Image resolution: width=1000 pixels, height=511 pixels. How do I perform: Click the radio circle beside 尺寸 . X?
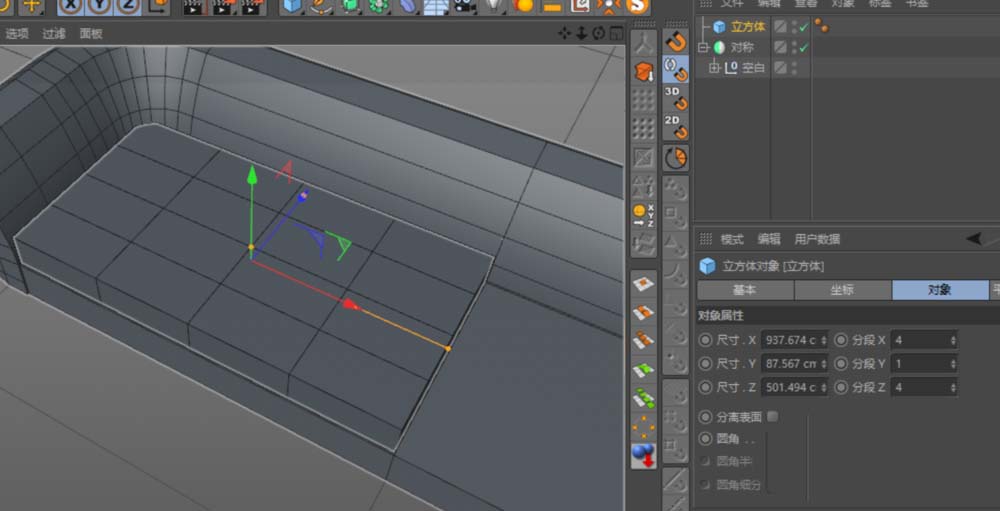706,340
